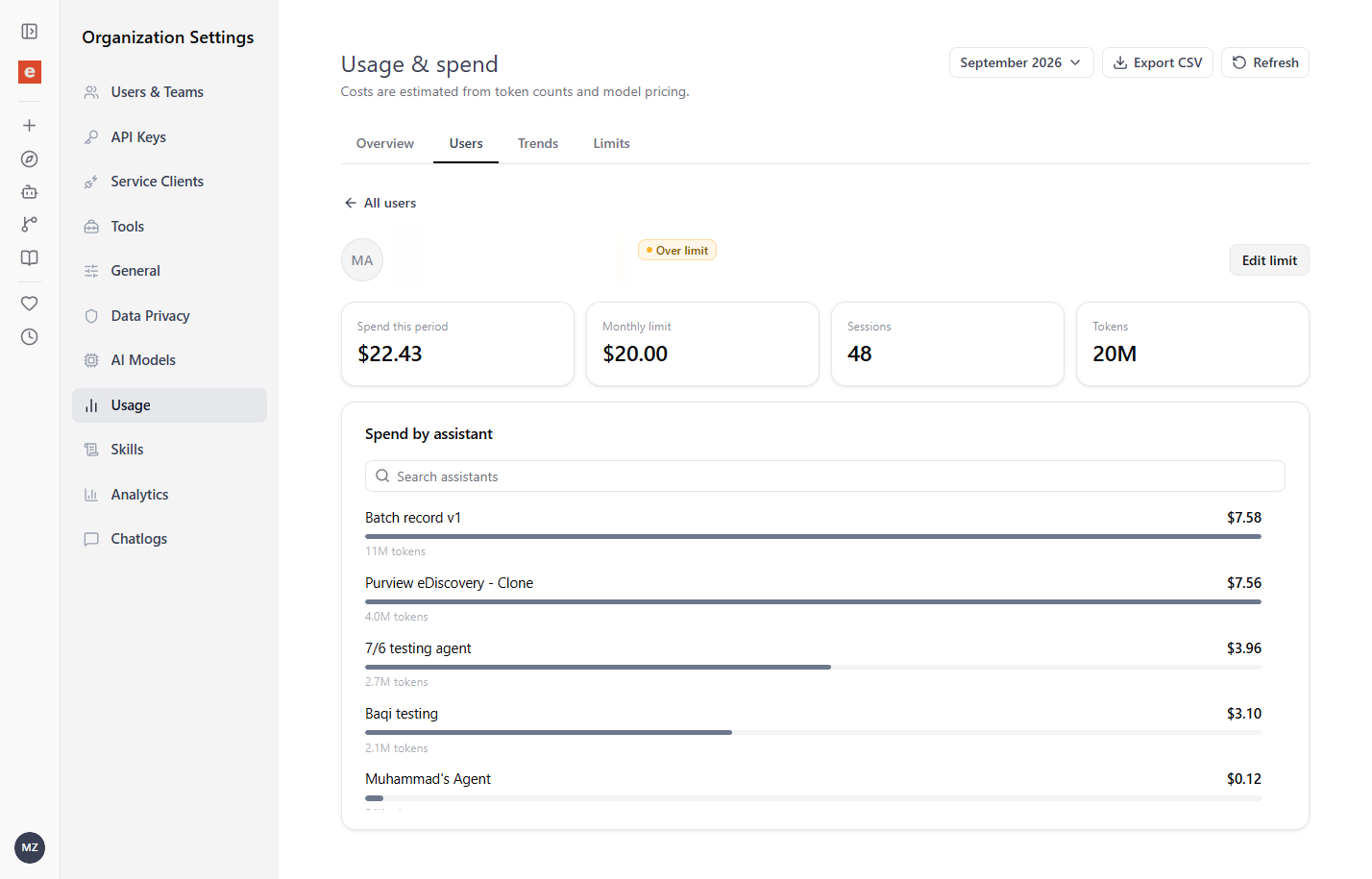Click "Muhammad's Agent" in the spend list
Image resolution: width=1372 pixels, height=879 pixels.
pyautogui.click(x=428, y=779)
